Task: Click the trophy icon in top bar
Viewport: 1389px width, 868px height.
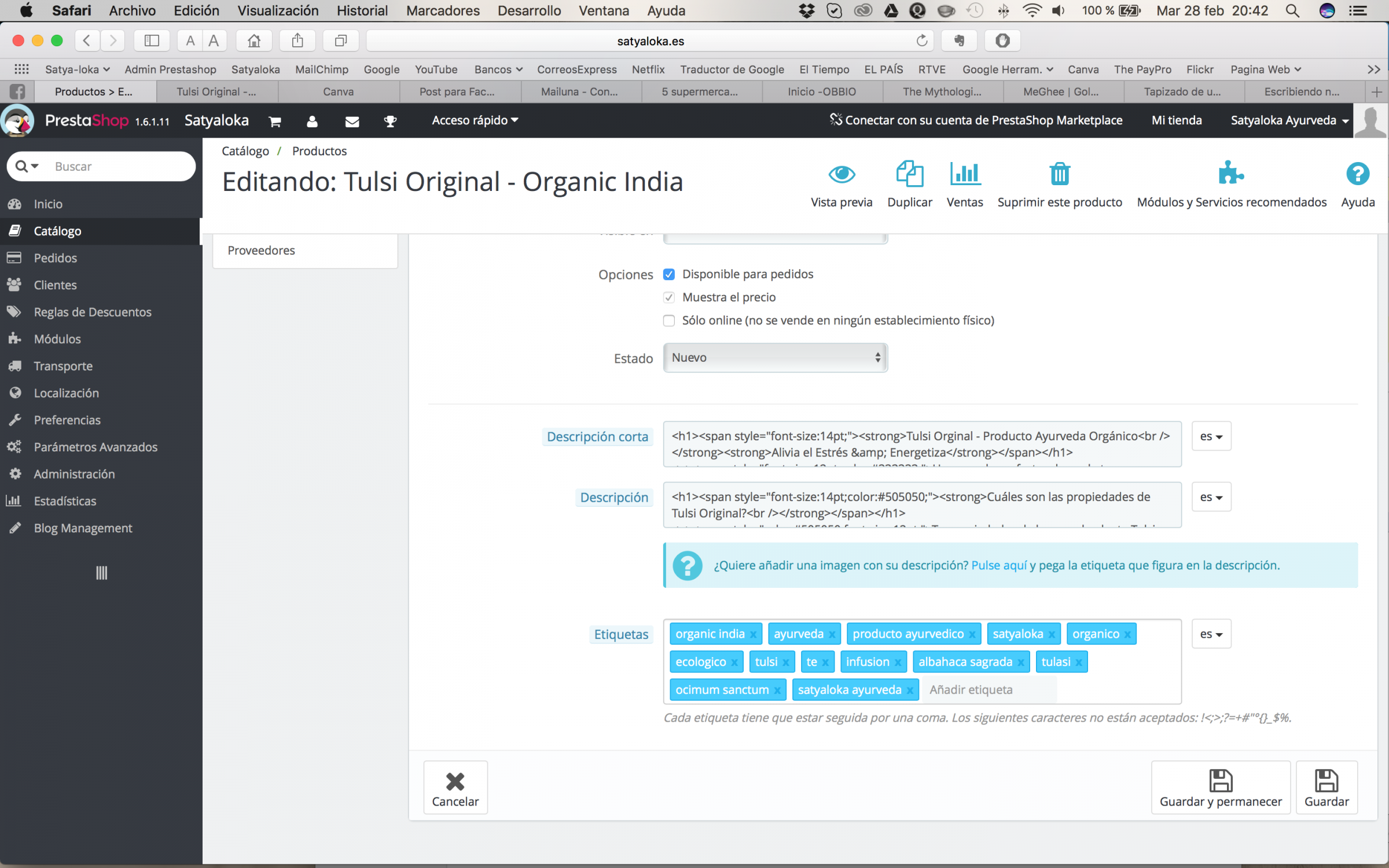Action: click(x=390, y=121)
